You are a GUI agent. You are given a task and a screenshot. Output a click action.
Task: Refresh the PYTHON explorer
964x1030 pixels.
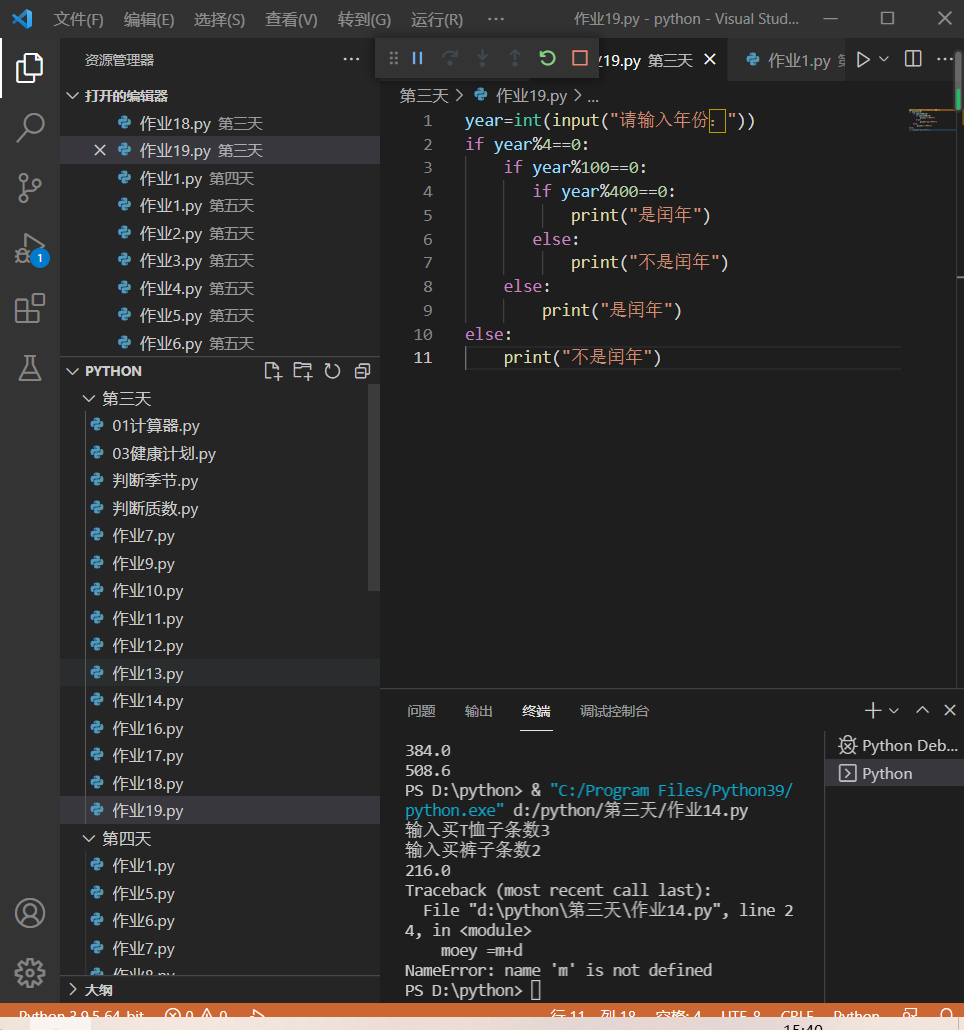pyautogui.click(x=332, y=371)
